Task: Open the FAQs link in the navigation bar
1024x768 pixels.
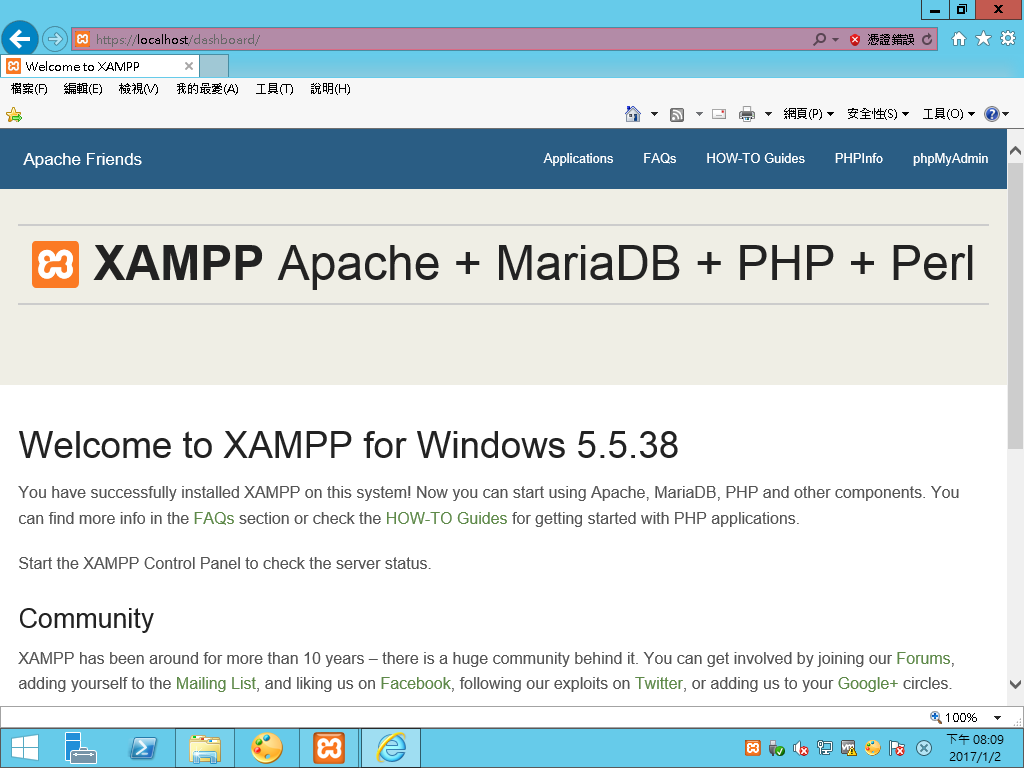Action: click(x=660, y=159)
